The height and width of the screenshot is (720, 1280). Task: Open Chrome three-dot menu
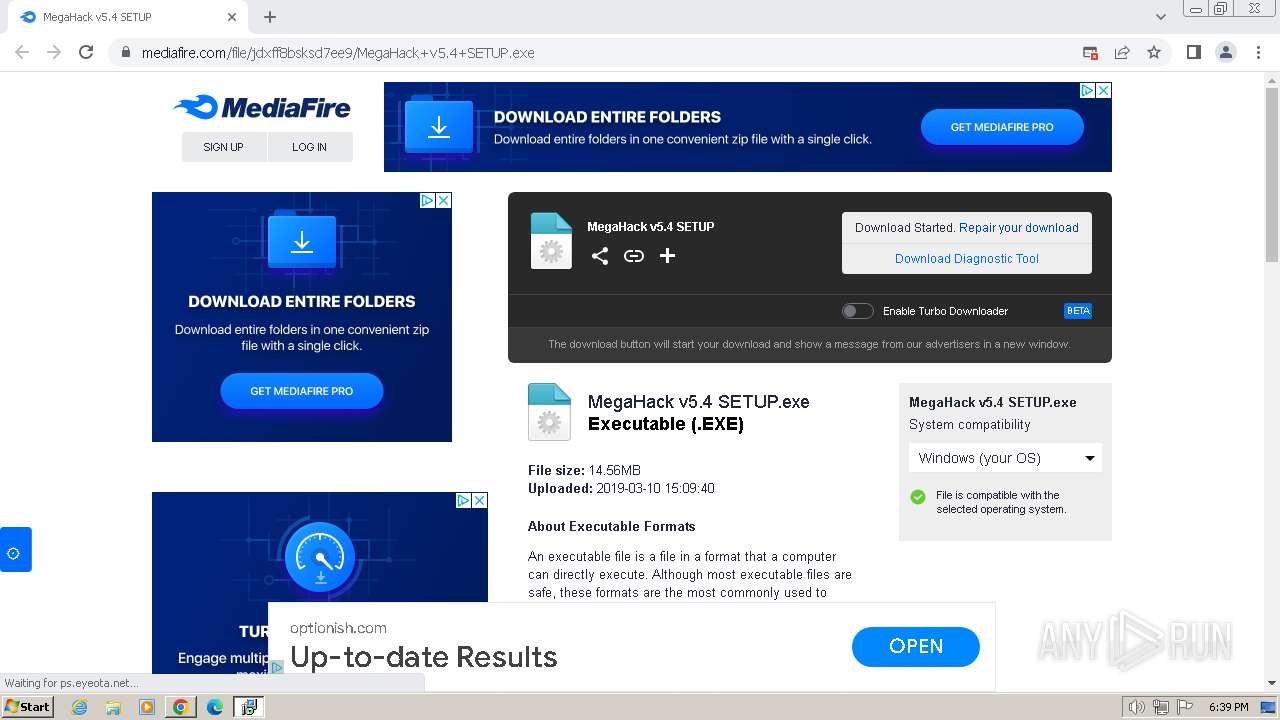[x=1257, y=52]
